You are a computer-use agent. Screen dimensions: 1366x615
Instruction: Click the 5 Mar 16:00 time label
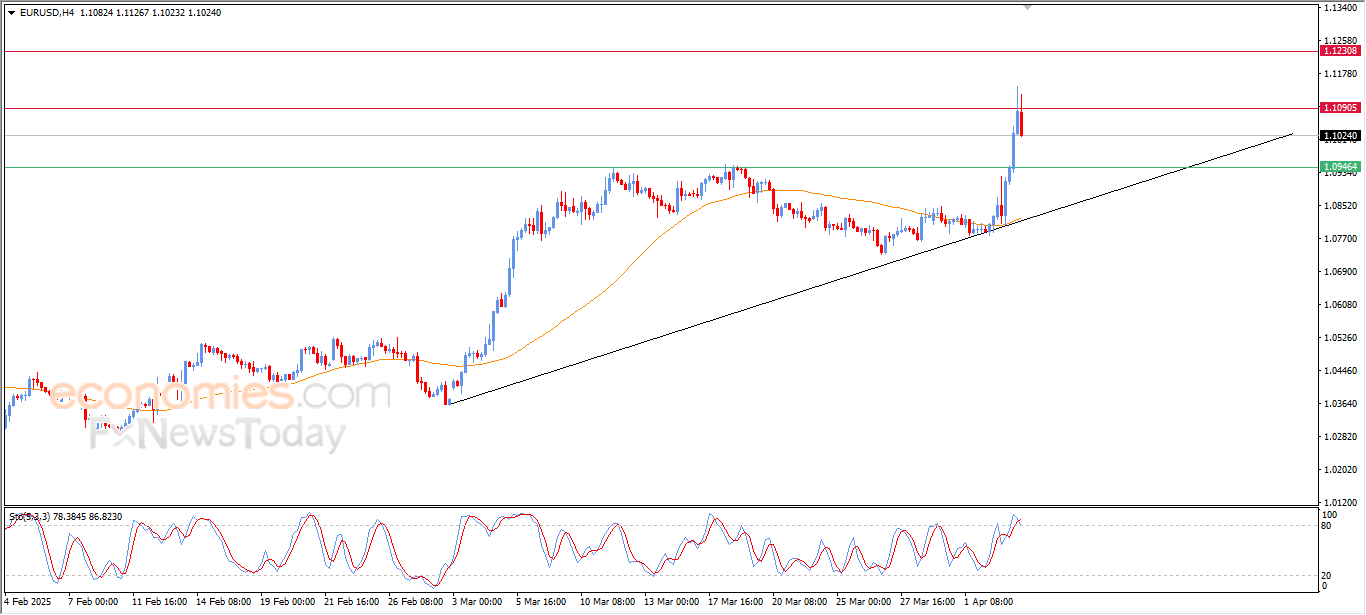pyautogui.click(x=541, y=602)
